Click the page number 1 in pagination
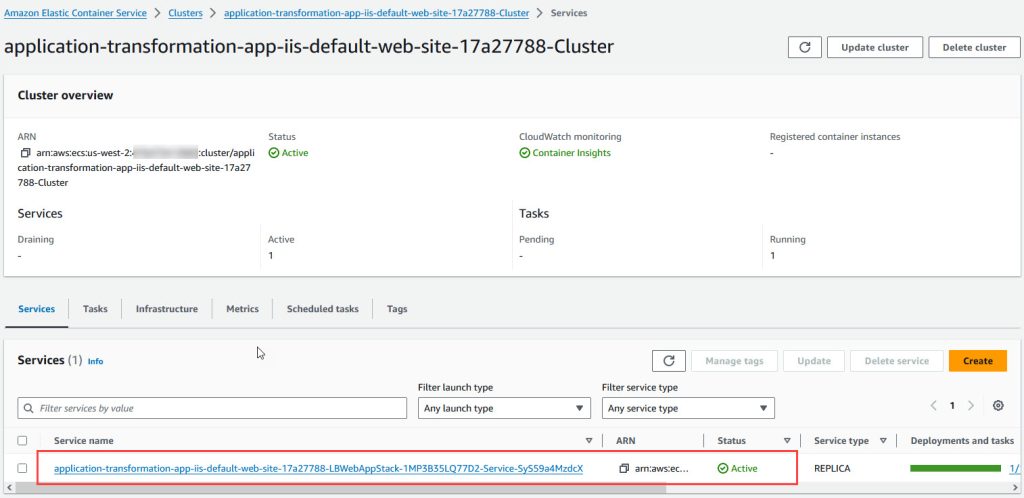1024x498 pixels. point(952,405)
